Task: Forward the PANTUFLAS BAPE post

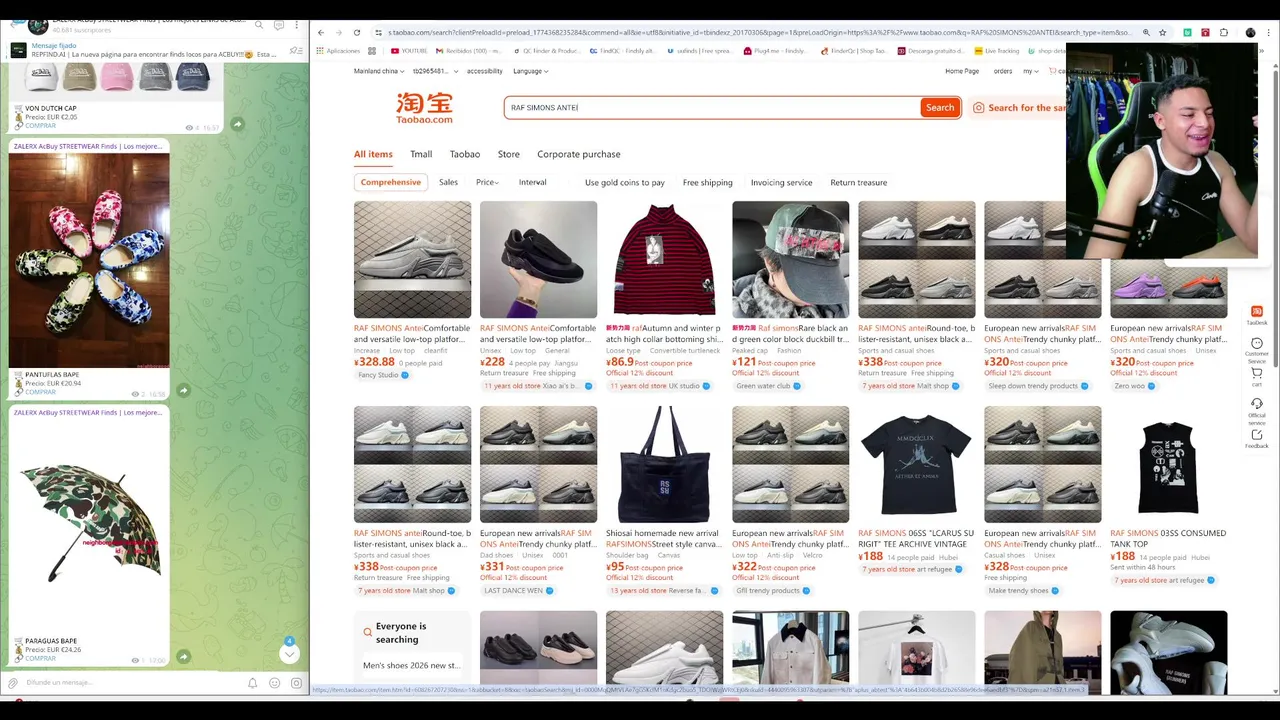Action: (183, 390)
